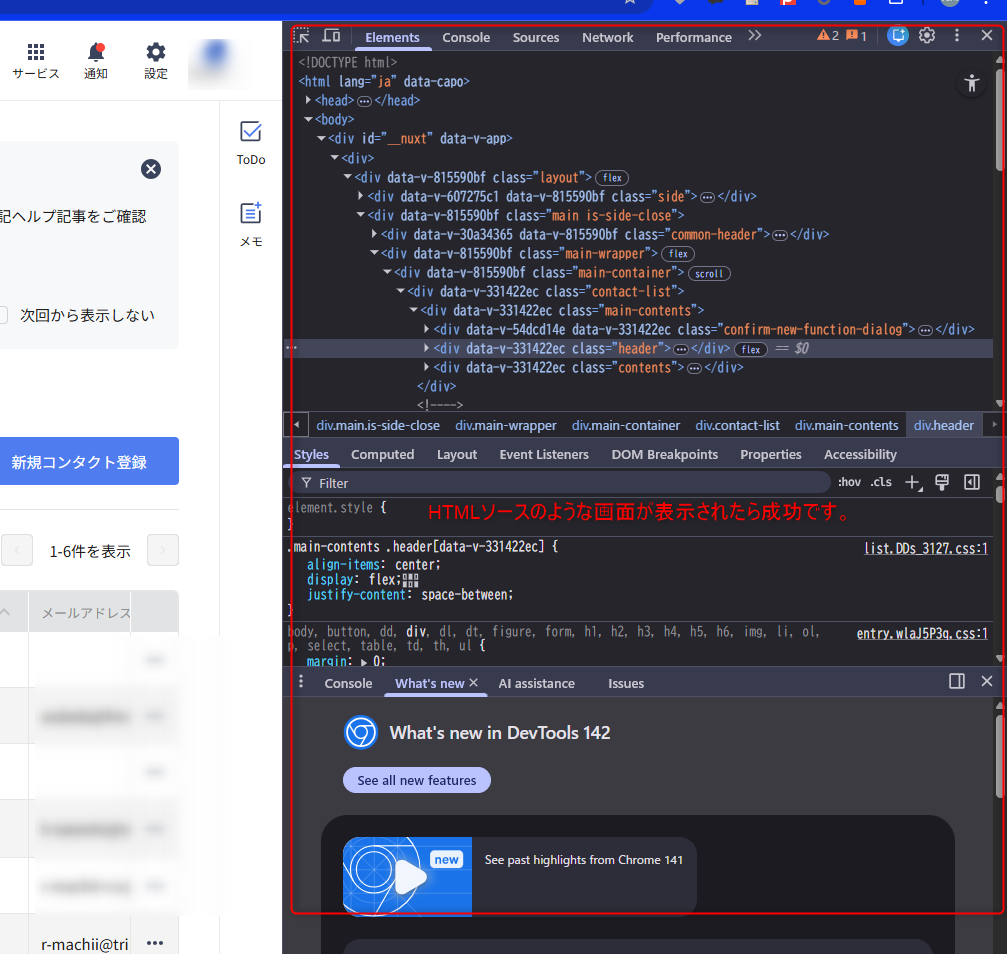Toggle the .cls element classes button

pyautogui.click(x=881, y=482)
